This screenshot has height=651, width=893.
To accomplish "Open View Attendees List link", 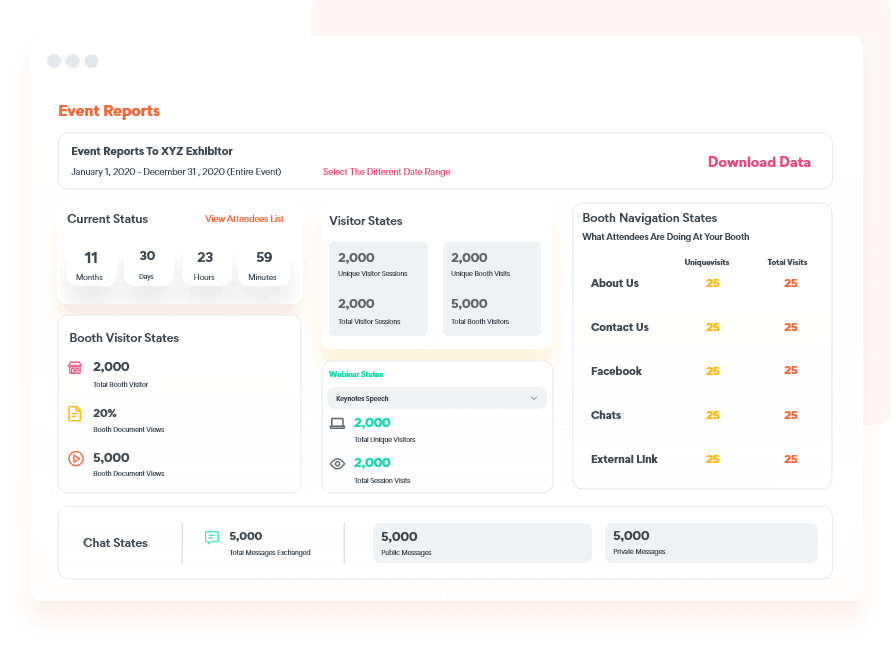I will (x=244, y=219).
